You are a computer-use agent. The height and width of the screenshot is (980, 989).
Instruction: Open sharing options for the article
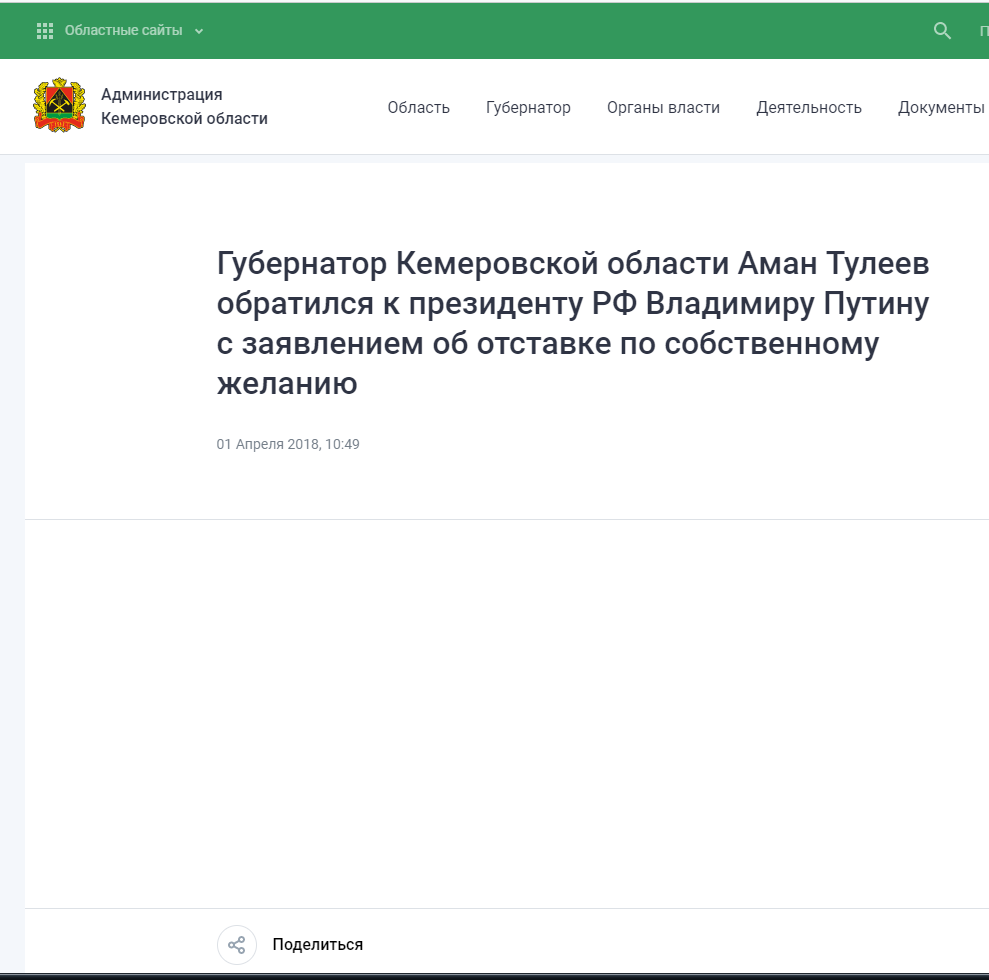[237, 943]
